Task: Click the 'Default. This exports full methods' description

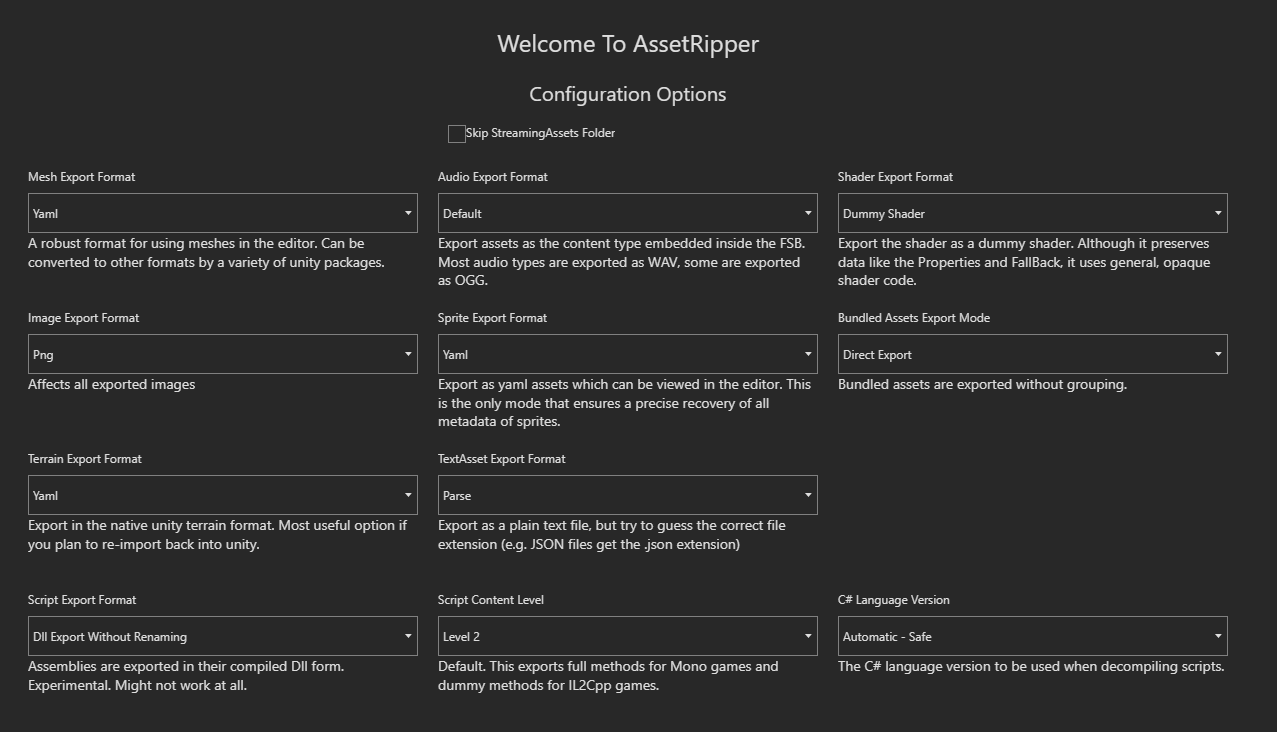Action: coord(608,676)
